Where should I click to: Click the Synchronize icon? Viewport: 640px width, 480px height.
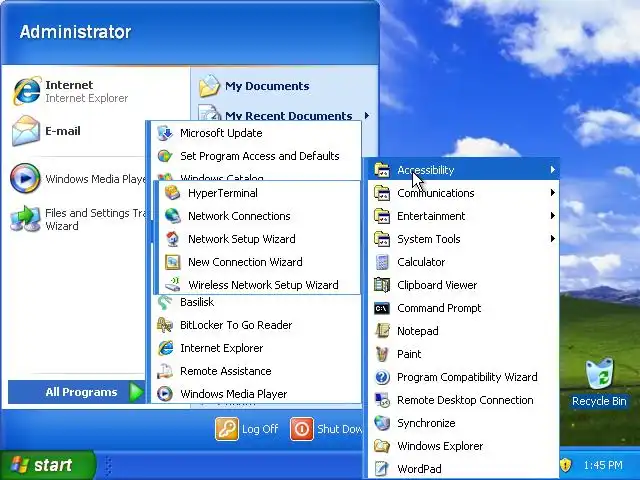[382, 423]
